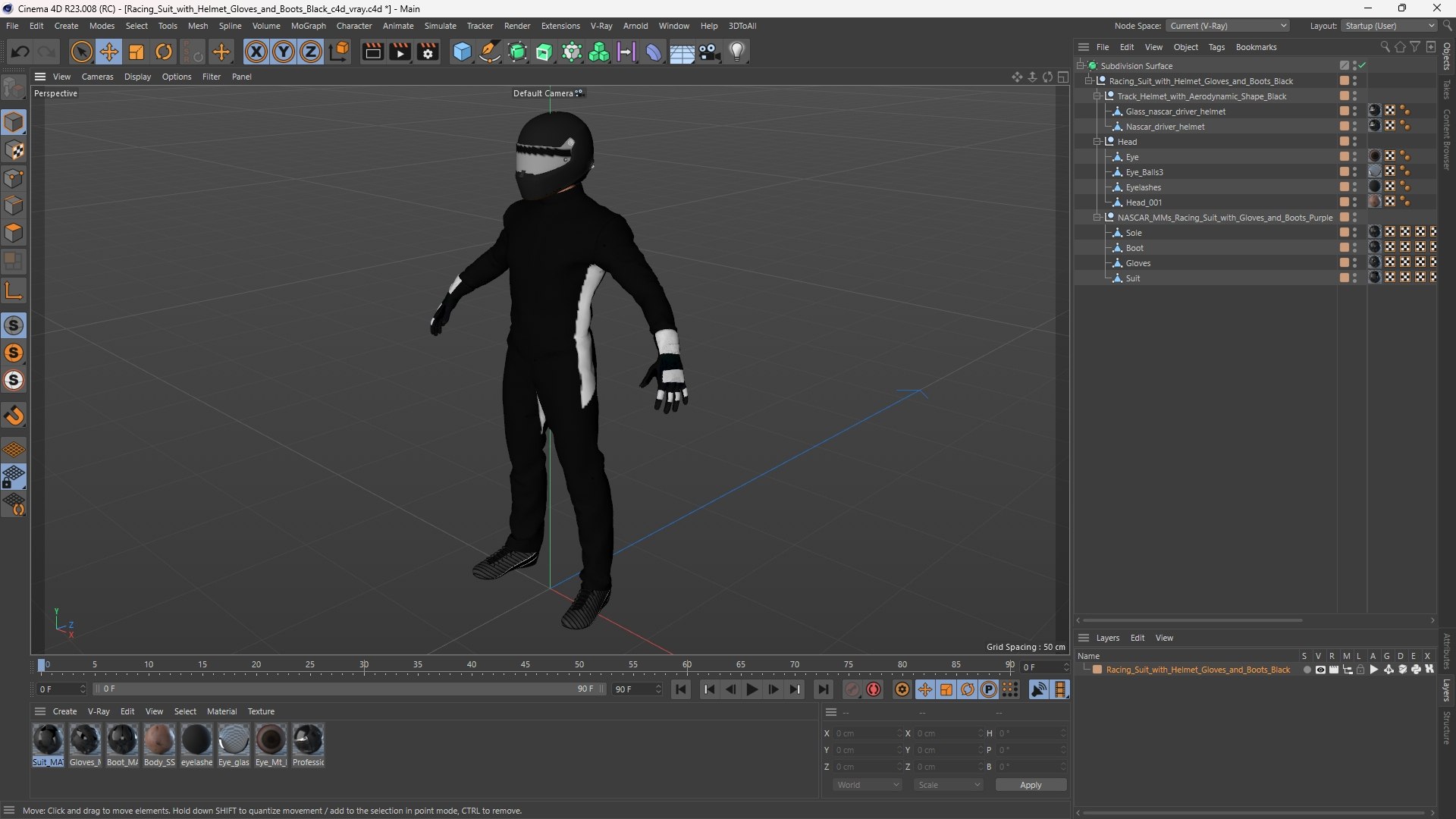Open viewport Cameras menu

[97, 77]
